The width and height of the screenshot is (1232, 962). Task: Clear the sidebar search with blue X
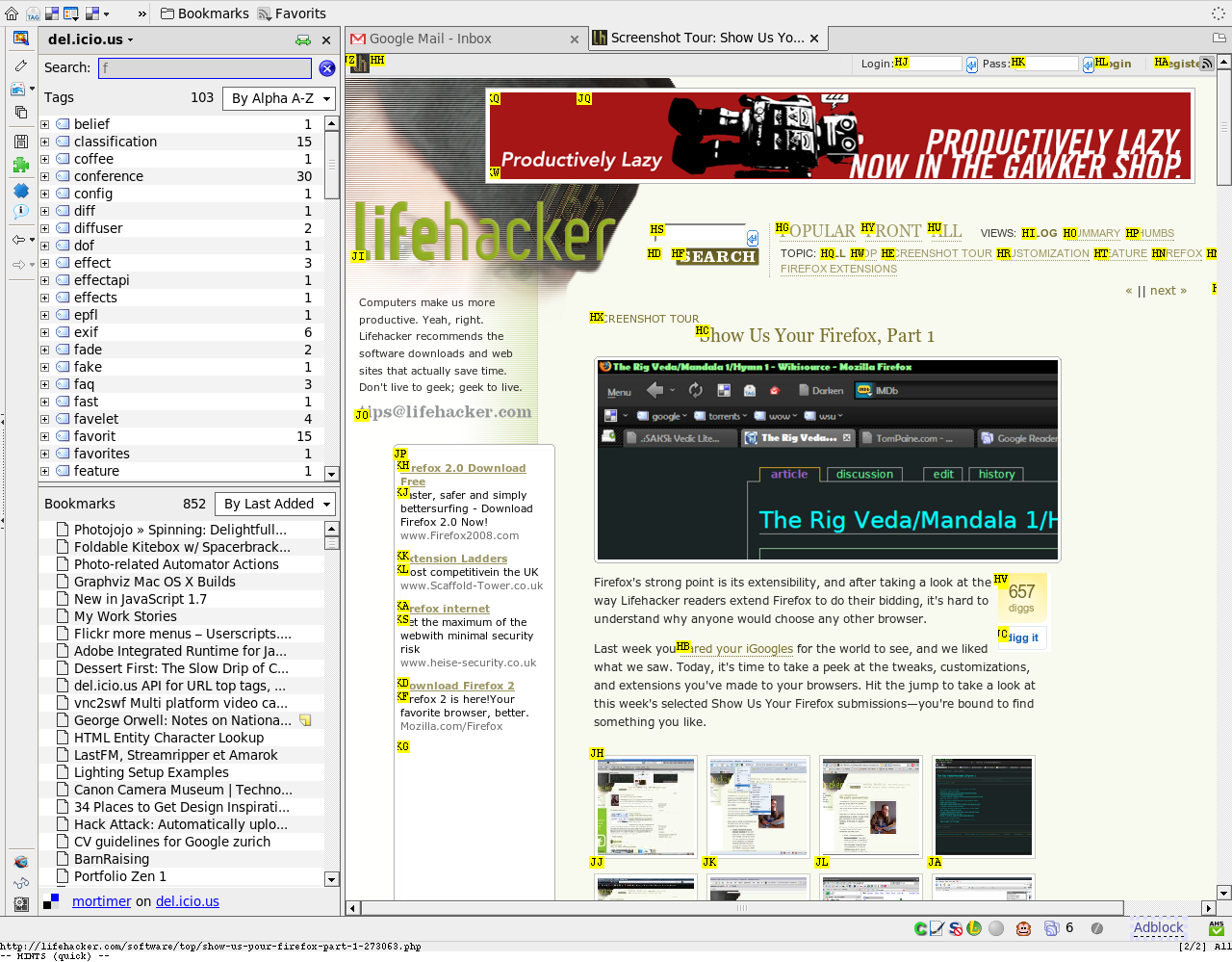(327, 68)
